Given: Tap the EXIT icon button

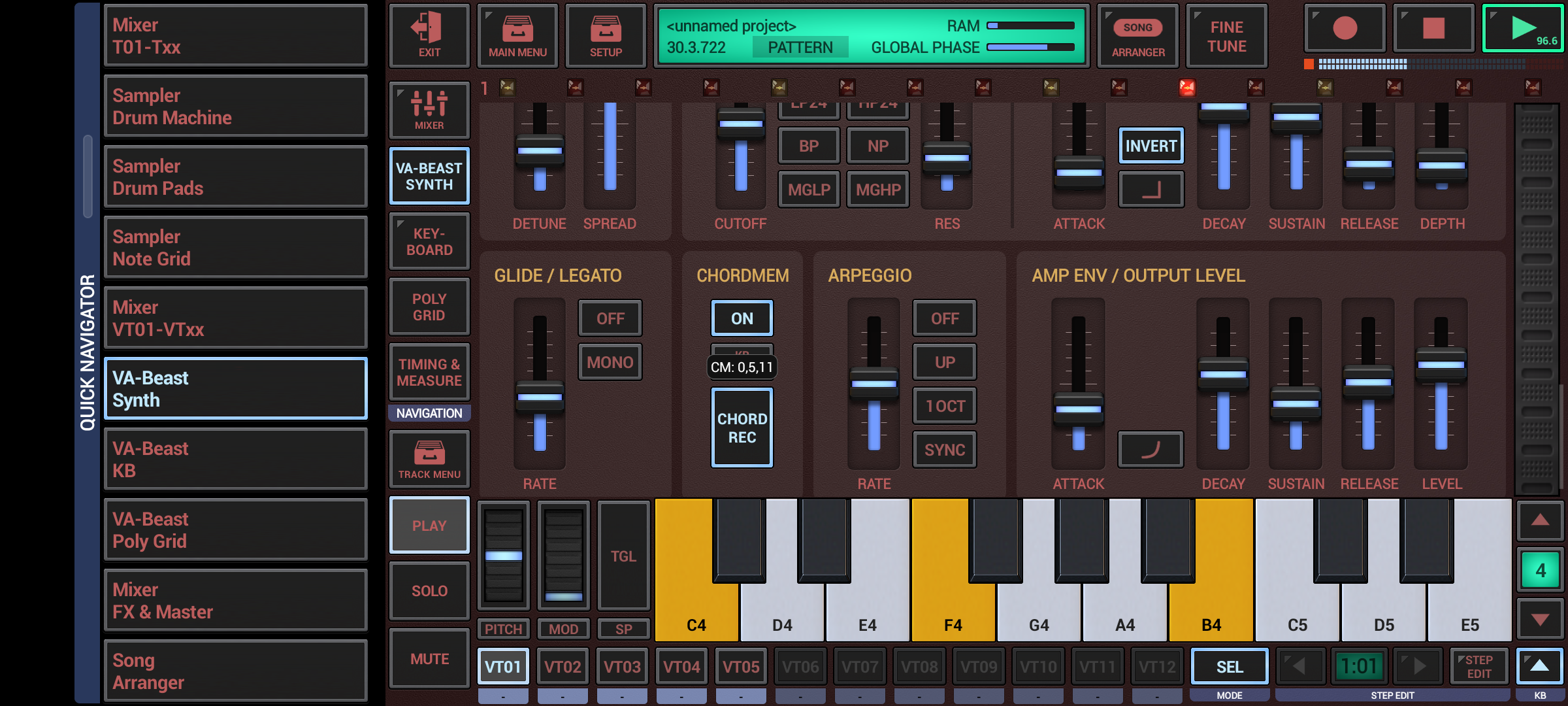Looking at the screenshot, I should coord(429,36).
